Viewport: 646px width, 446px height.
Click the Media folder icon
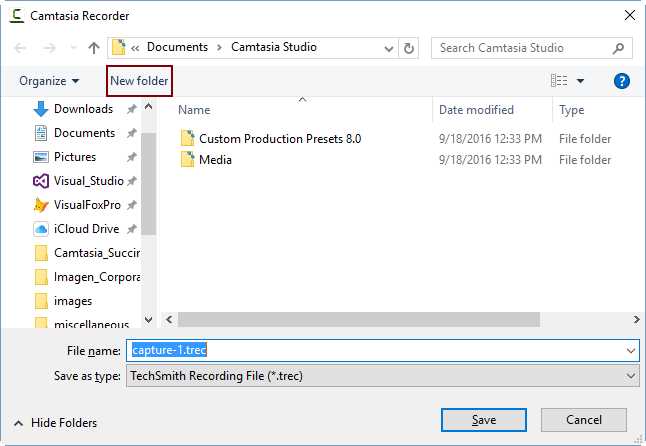187,159
